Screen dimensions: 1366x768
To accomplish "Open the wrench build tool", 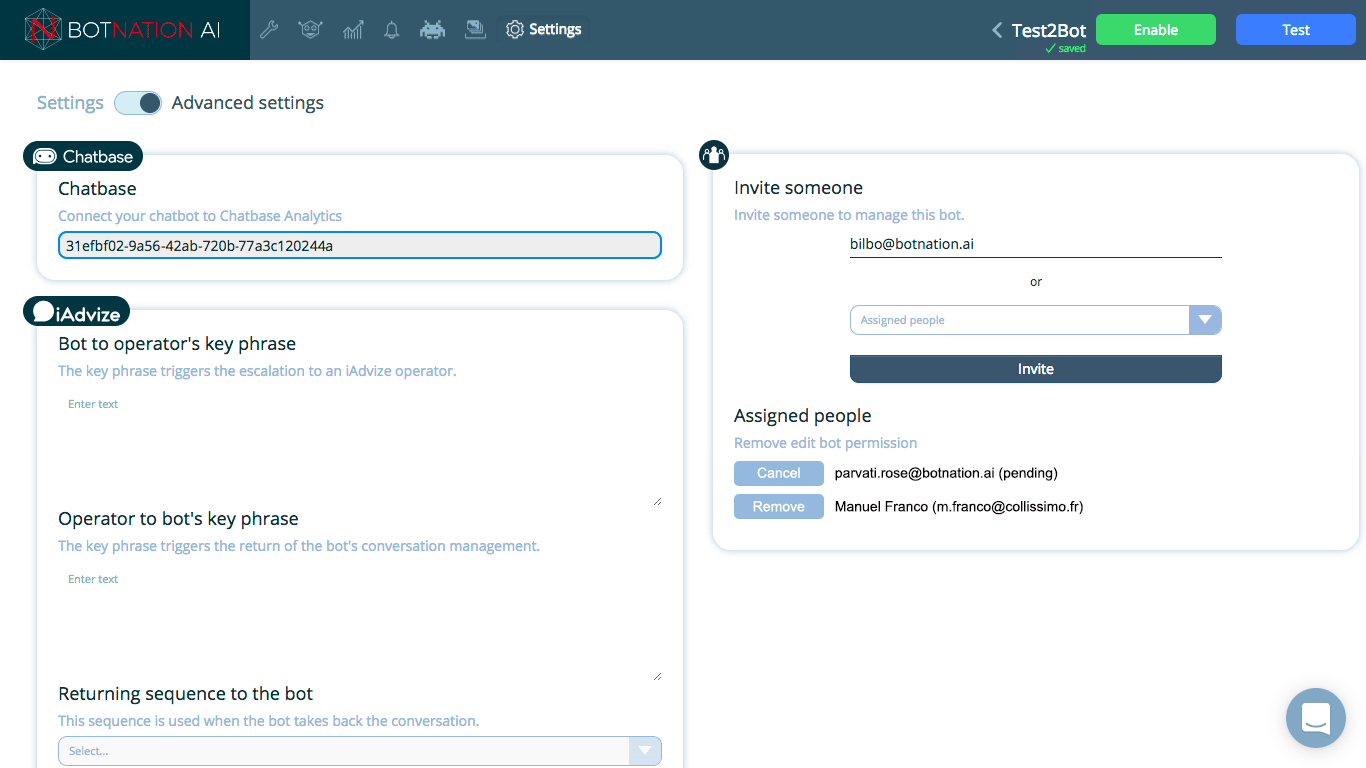I will (x=269, y=30).
